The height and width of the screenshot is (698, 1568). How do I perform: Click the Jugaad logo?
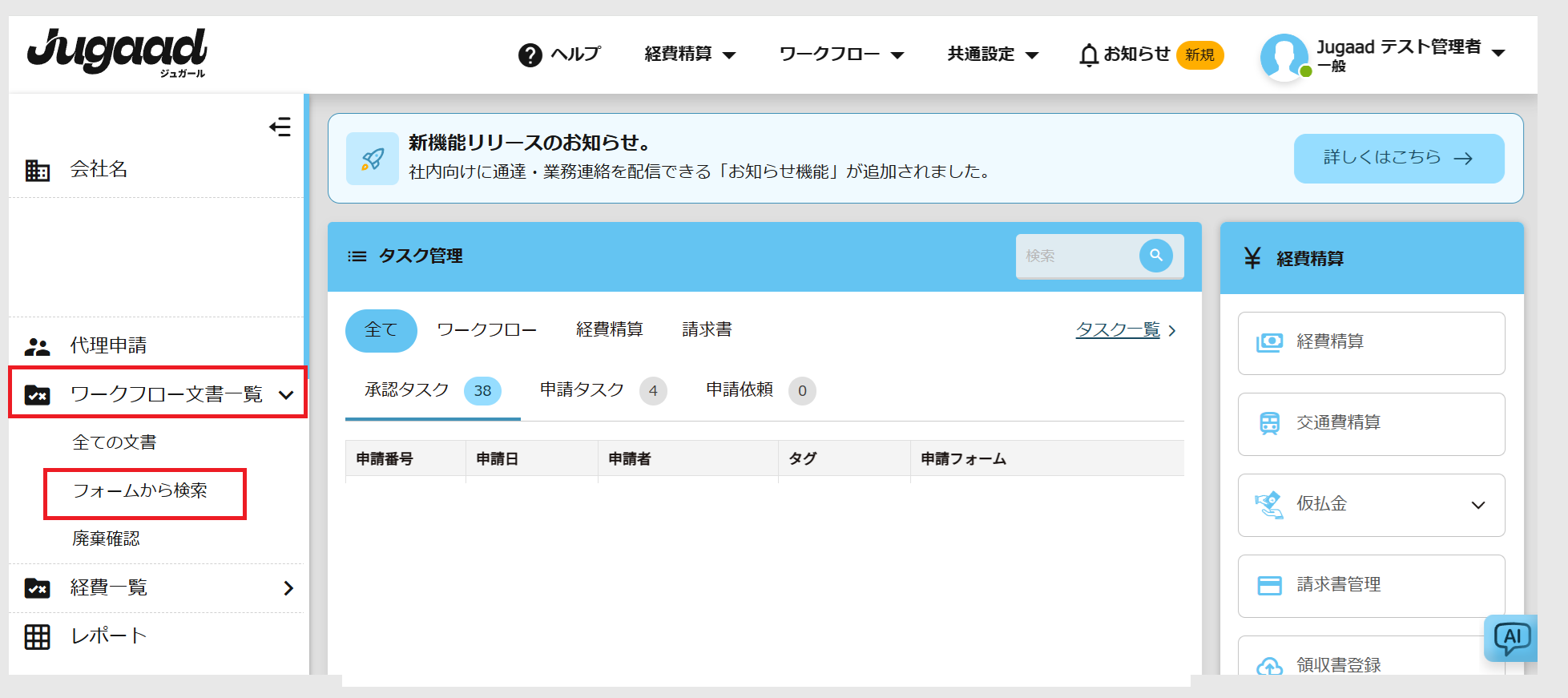117,52
